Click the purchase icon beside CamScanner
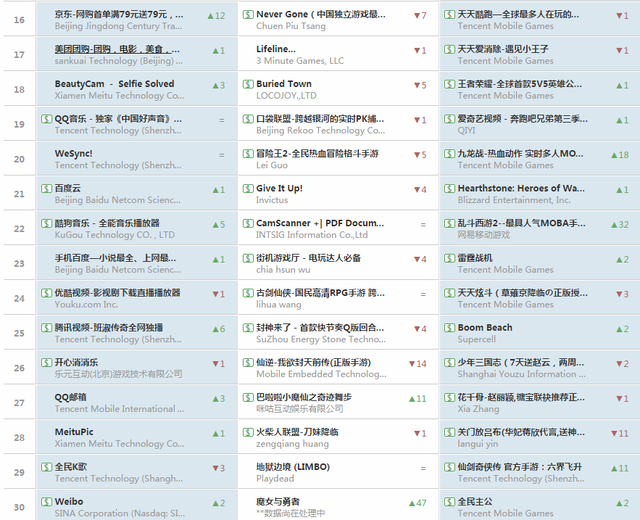 coord(248,223)
